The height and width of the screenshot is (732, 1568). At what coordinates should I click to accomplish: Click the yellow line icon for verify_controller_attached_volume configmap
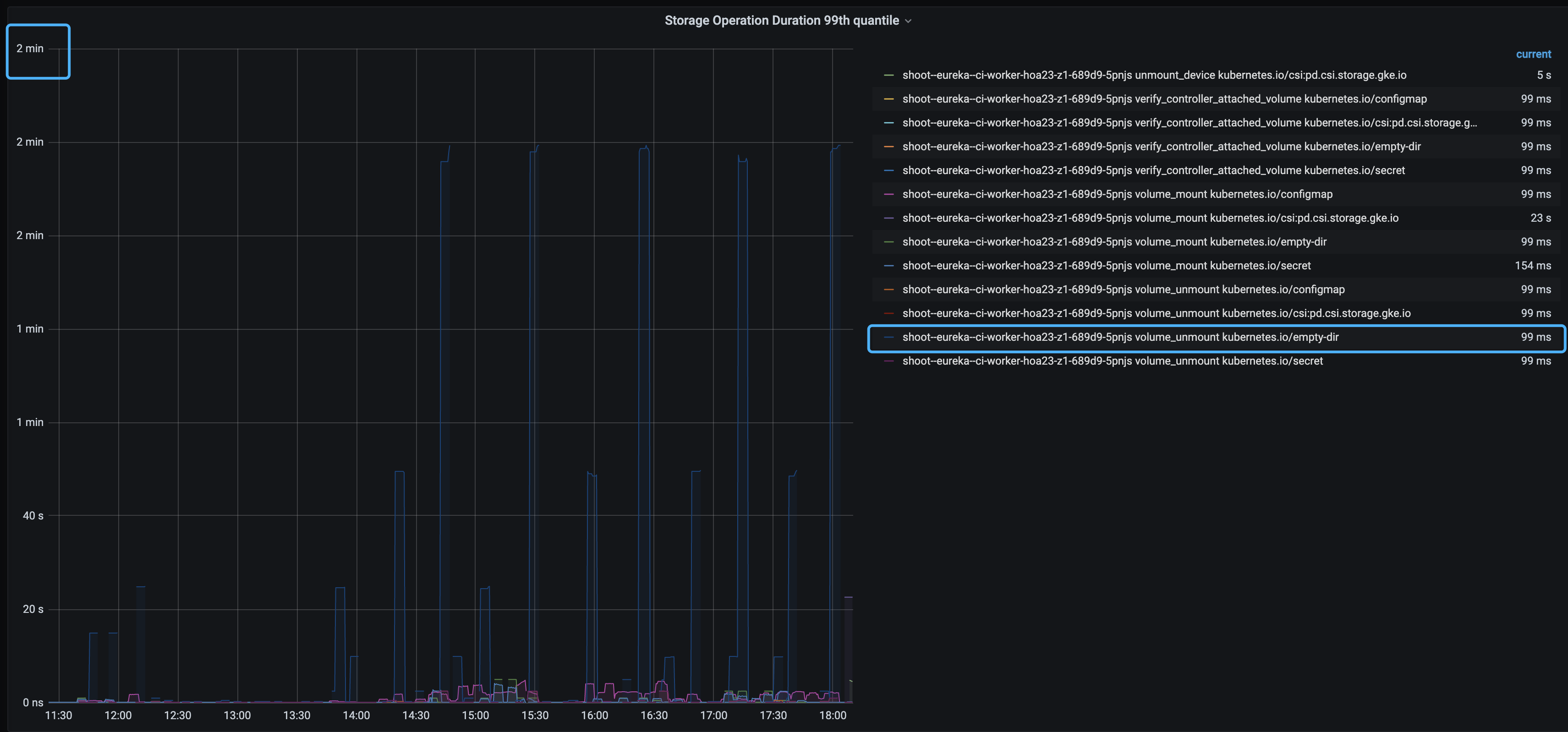(x=888, y=98)
